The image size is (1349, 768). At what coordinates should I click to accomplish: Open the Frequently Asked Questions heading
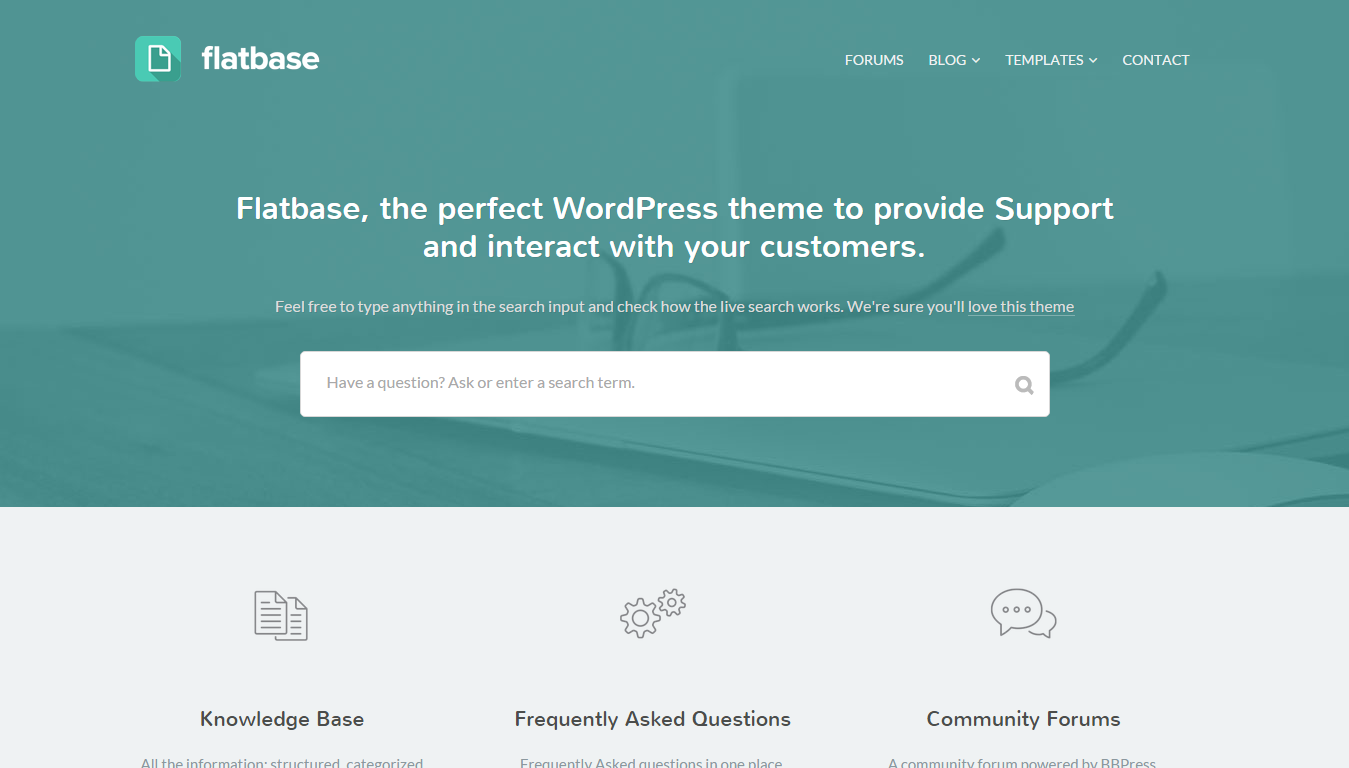click(653, 719)
